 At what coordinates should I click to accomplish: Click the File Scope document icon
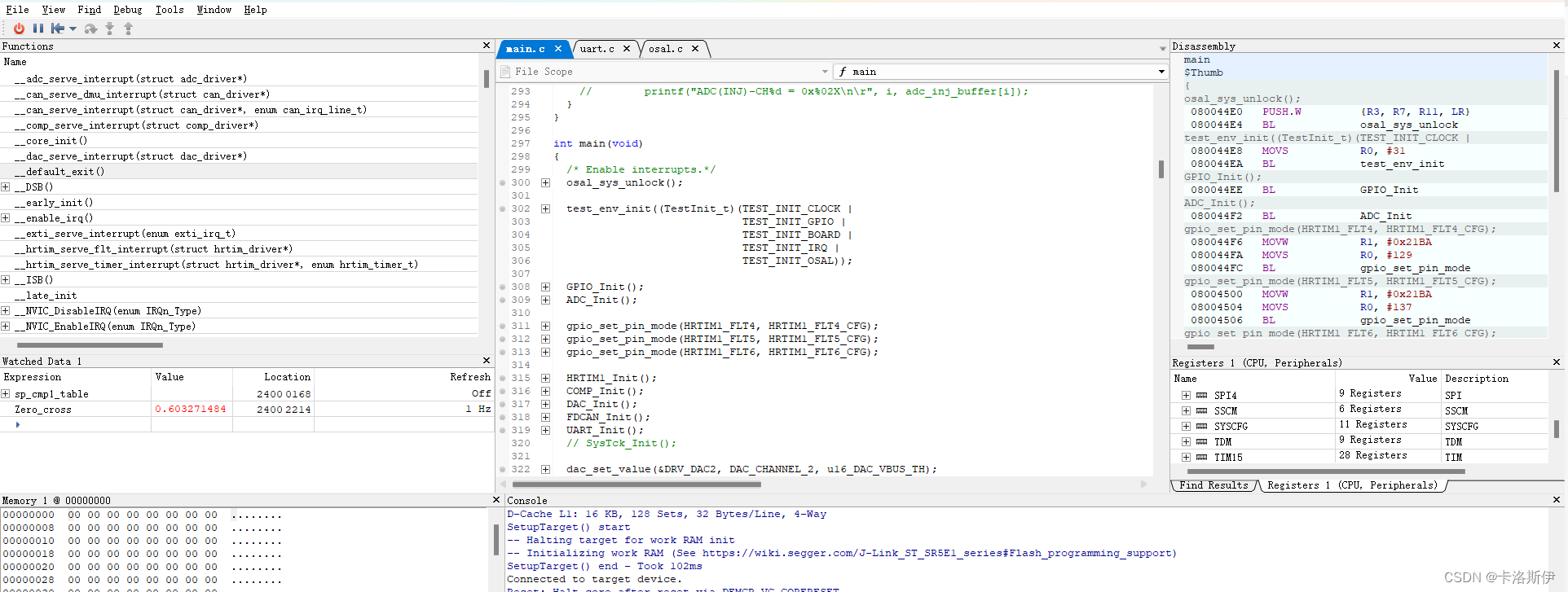[x=505, y=72]
